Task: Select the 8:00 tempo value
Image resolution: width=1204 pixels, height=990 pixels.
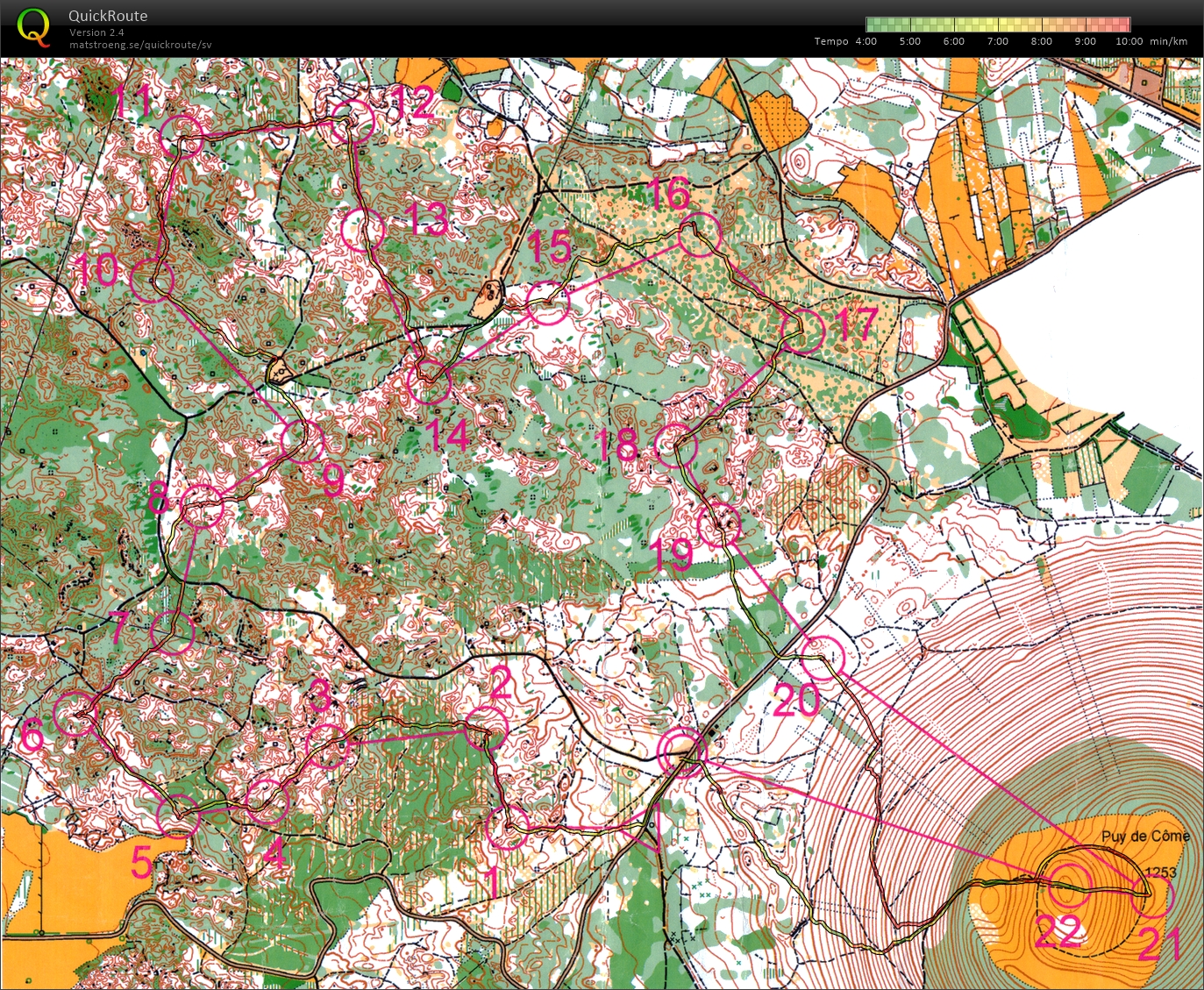Action: 1042,41
